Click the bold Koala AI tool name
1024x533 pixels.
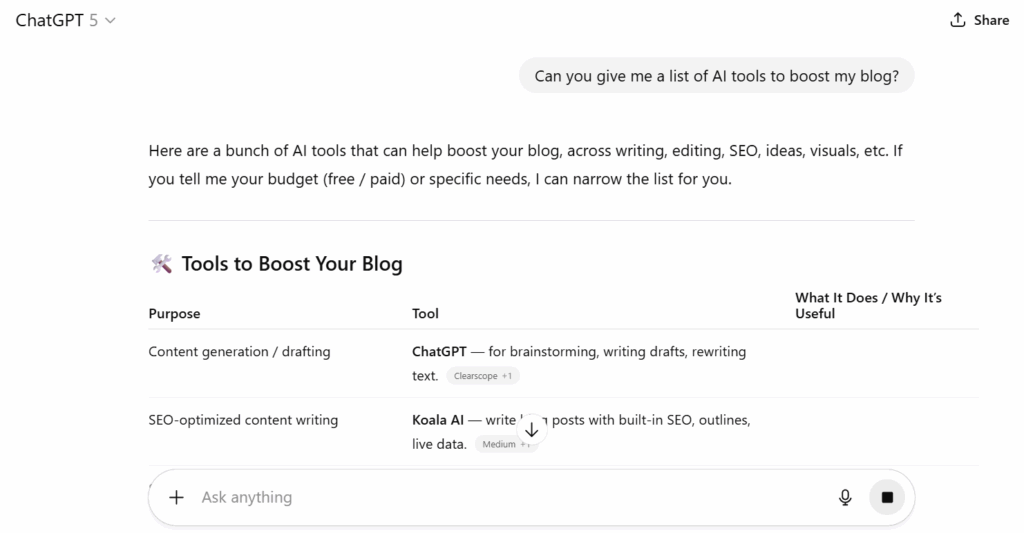[437, 420]
